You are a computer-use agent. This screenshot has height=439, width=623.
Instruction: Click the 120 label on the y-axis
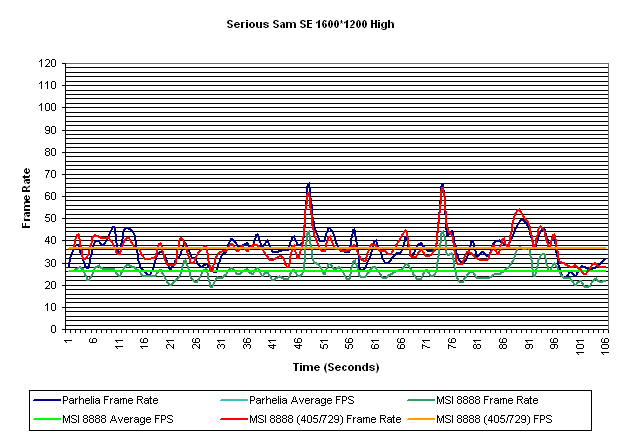pyautogui.click(x=47, y=63)
